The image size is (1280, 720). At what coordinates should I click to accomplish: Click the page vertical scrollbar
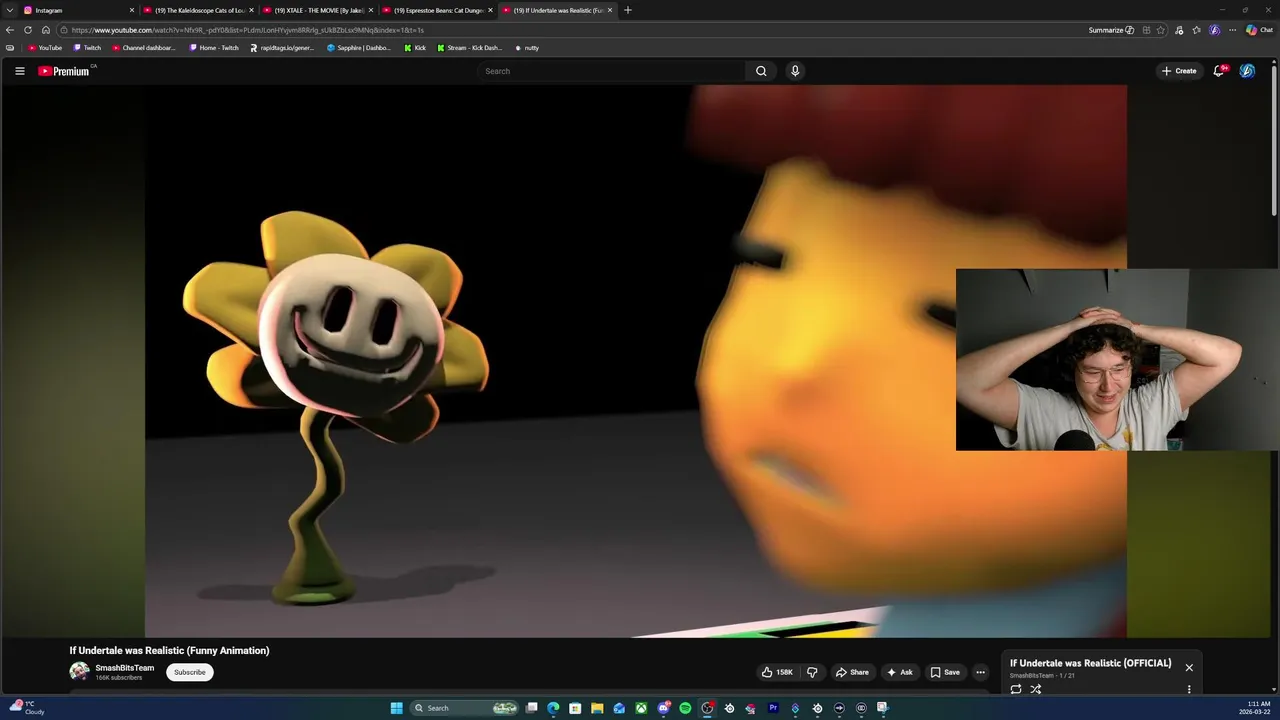(1275, 140)
